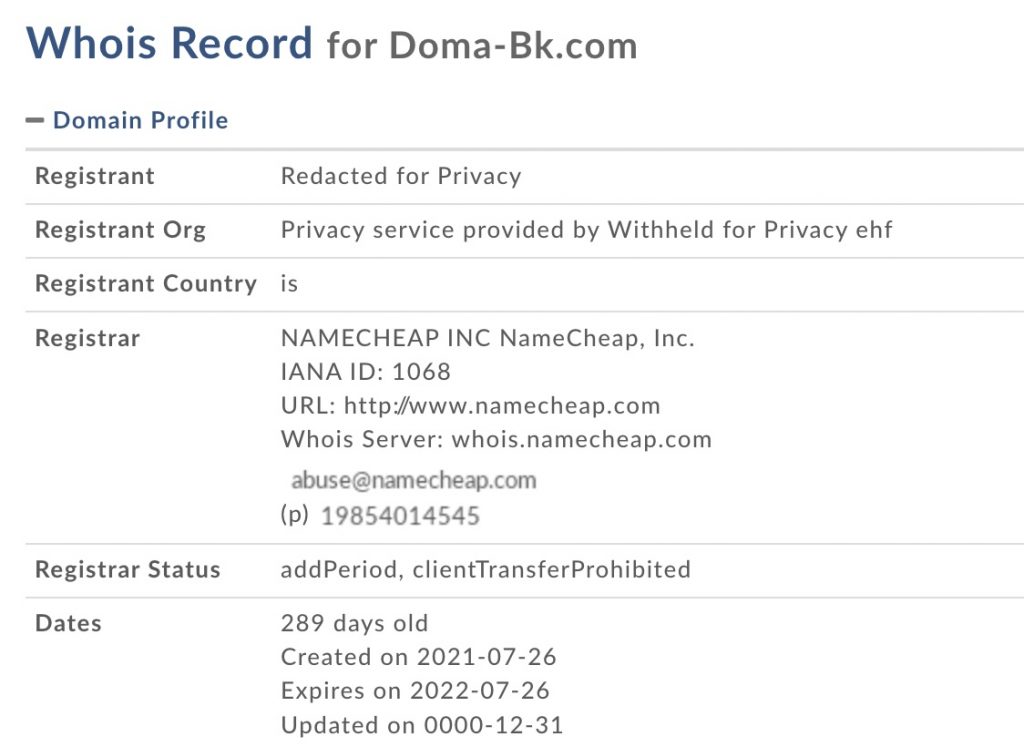Click the Registrant row label
This screenshot has width=1024, height=747.
(x=95, y=177)
